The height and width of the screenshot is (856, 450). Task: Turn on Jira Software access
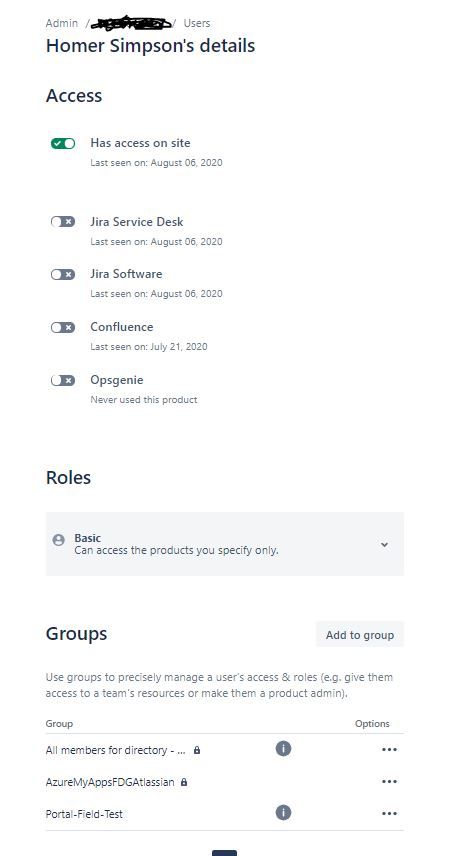(63, 275)
